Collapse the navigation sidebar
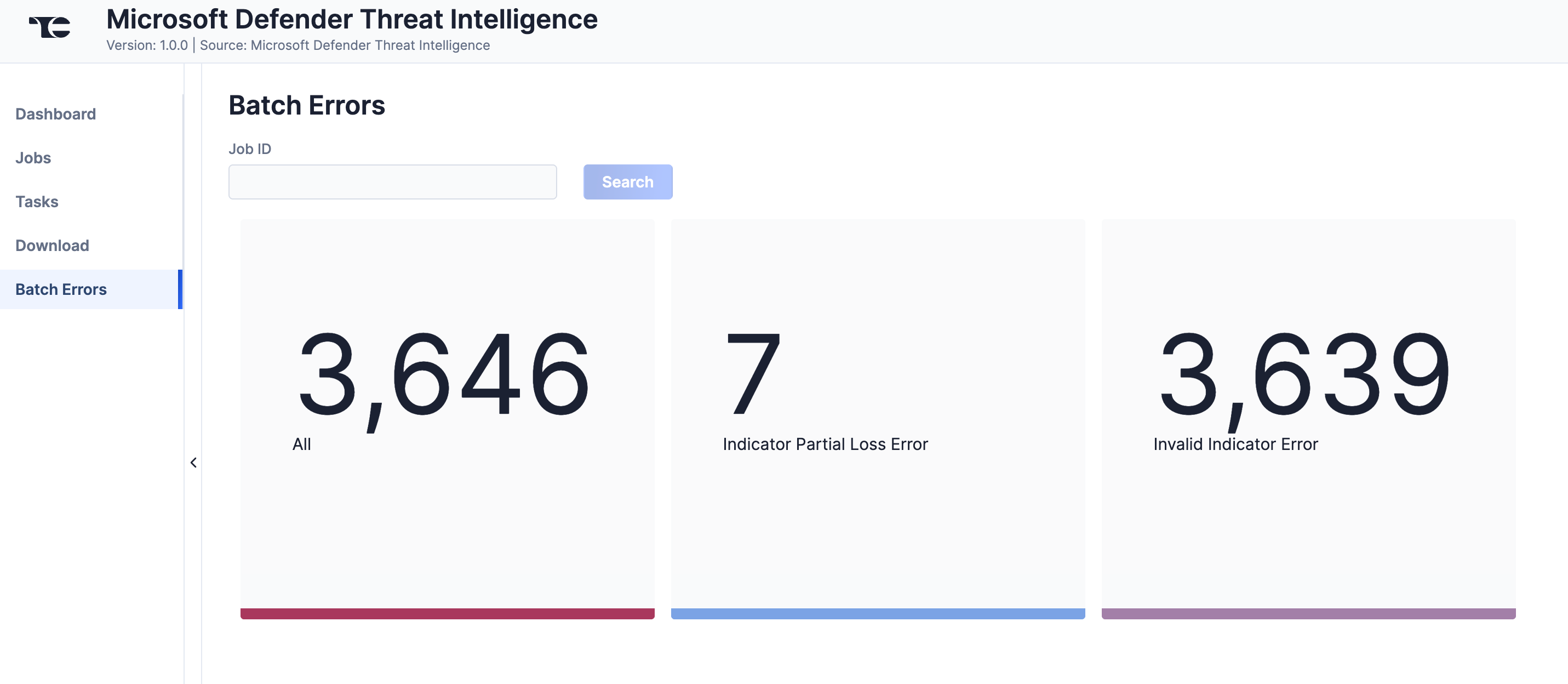The image size is (1568, 684). 193,462
